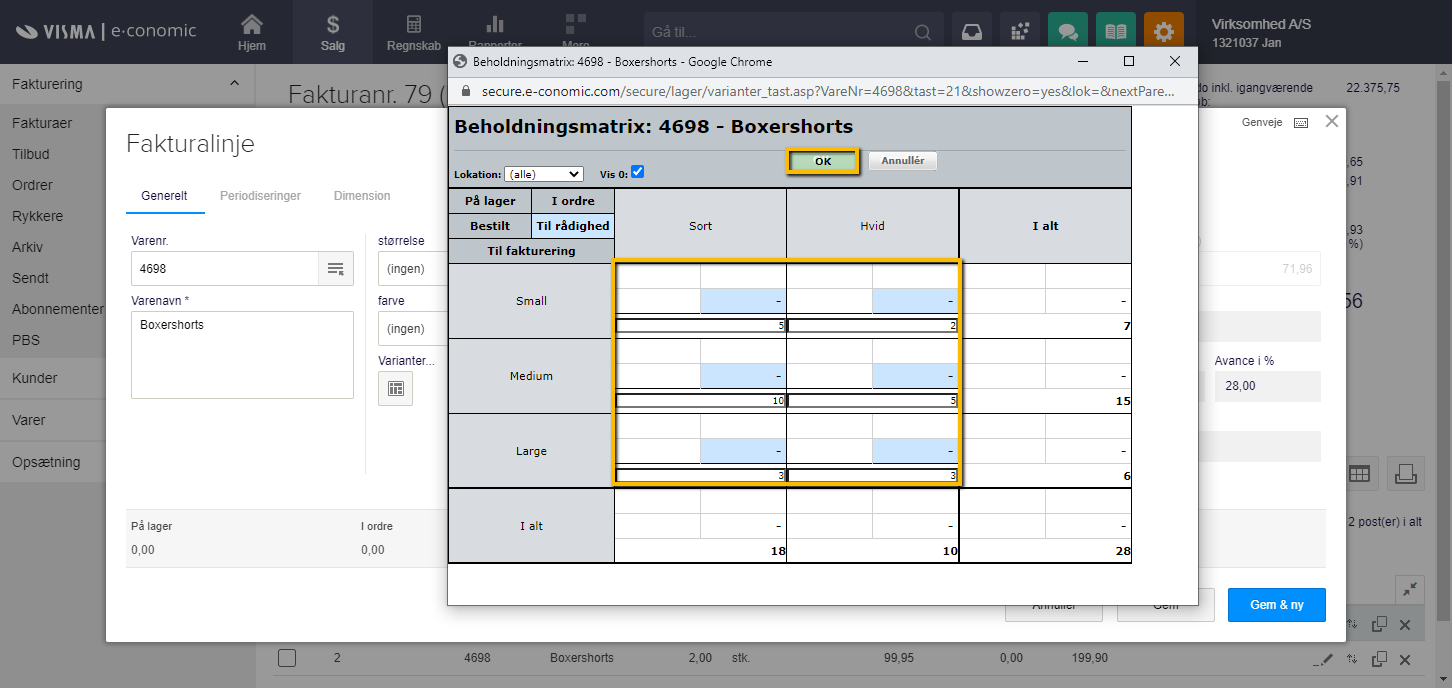Open the dotted apps icon in top bar

point(1020,32)
